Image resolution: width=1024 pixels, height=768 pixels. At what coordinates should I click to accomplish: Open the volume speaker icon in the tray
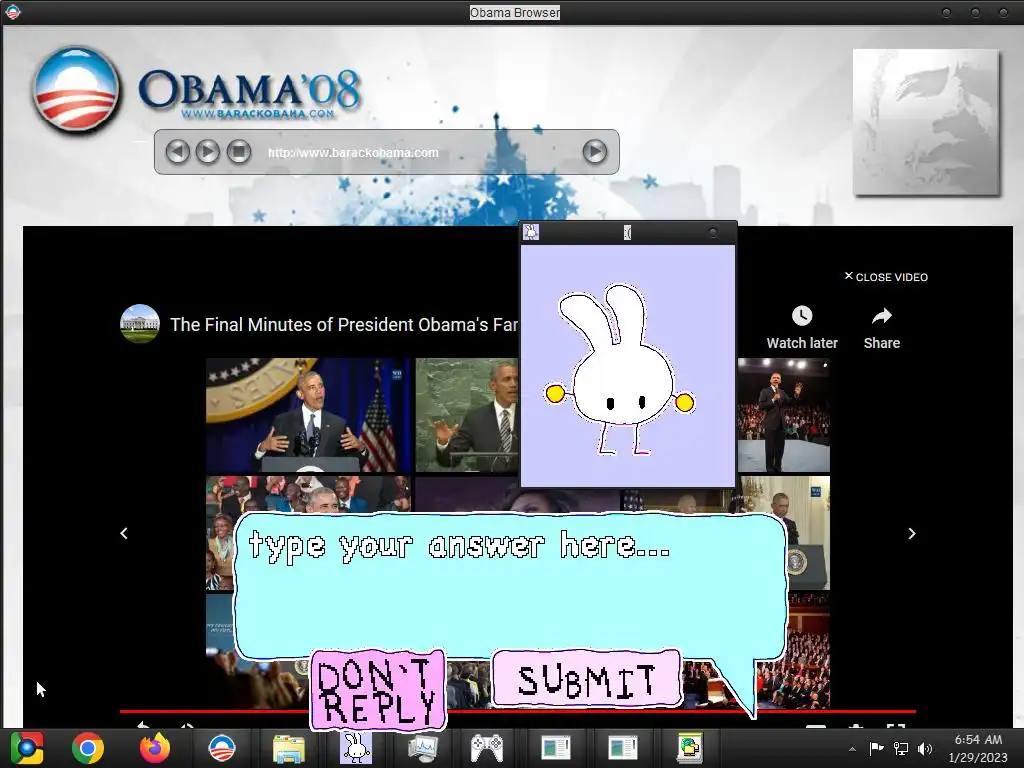[925, 748]
